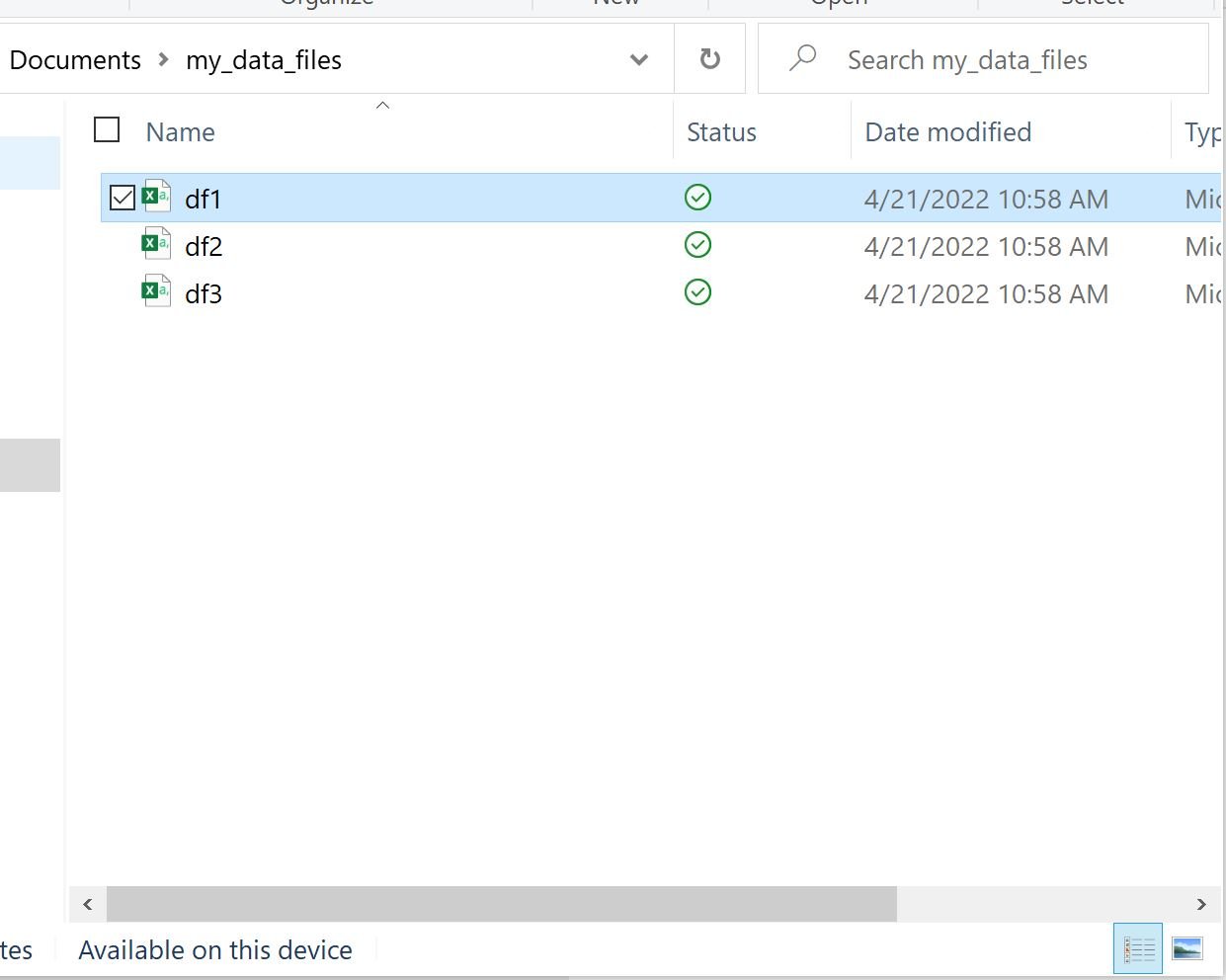Switch to the Details view layout icon
This screenshot has height=980, width=1226.
click(x=1138, y=949)
